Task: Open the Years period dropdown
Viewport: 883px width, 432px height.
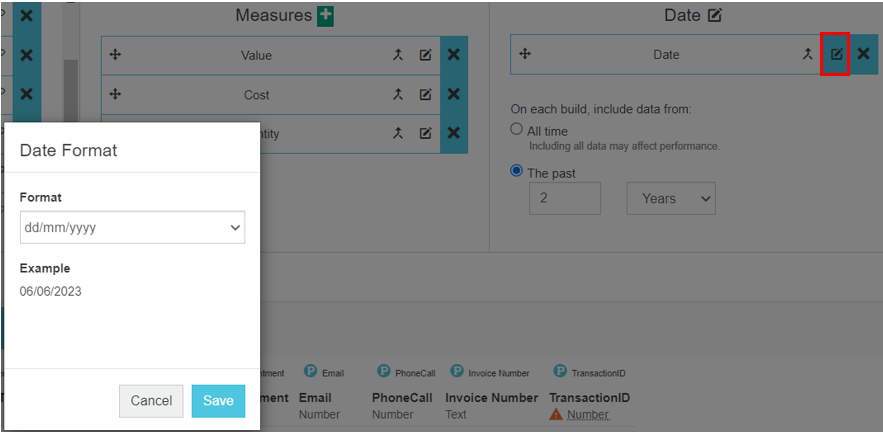Action: [x=671, y=198]
